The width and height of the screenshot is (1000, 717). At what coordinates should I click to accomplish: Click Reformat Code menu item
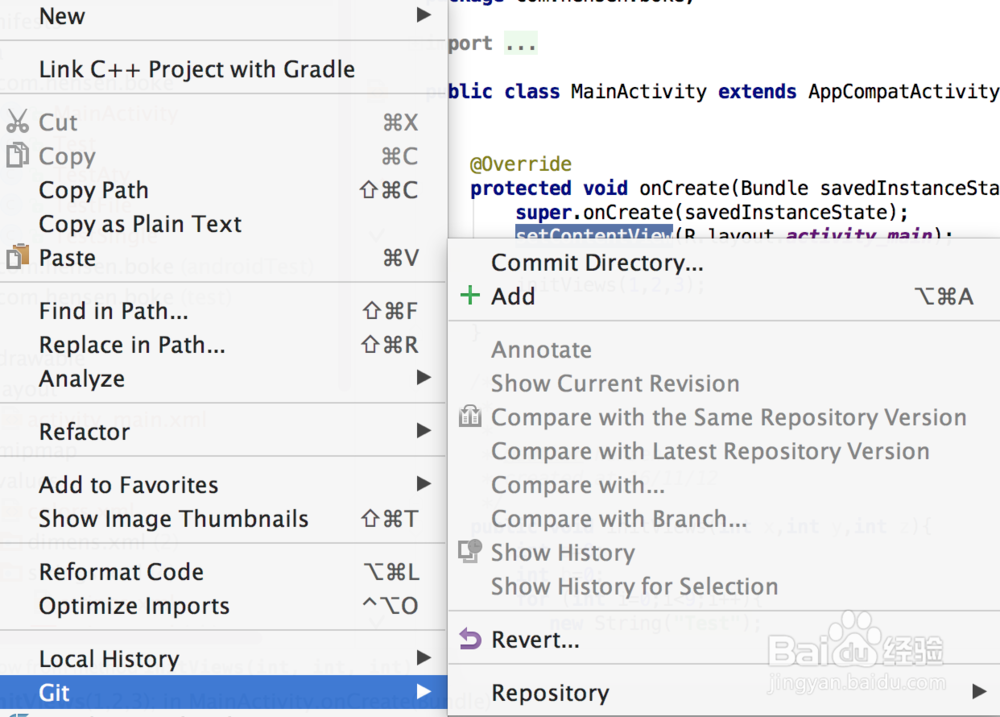point(121,572)
